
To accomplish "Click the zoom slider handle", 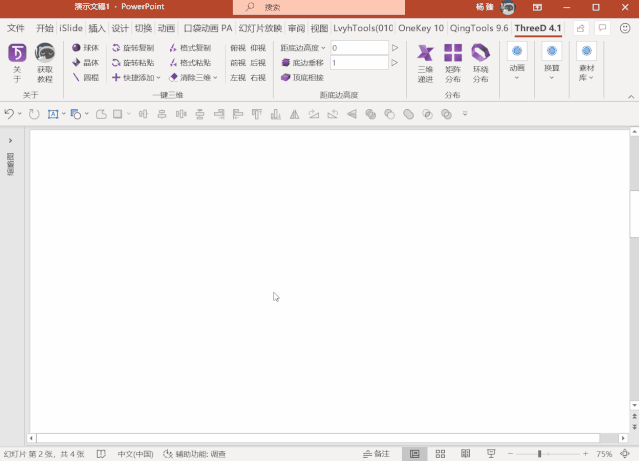I will click(x=540, y=454).
